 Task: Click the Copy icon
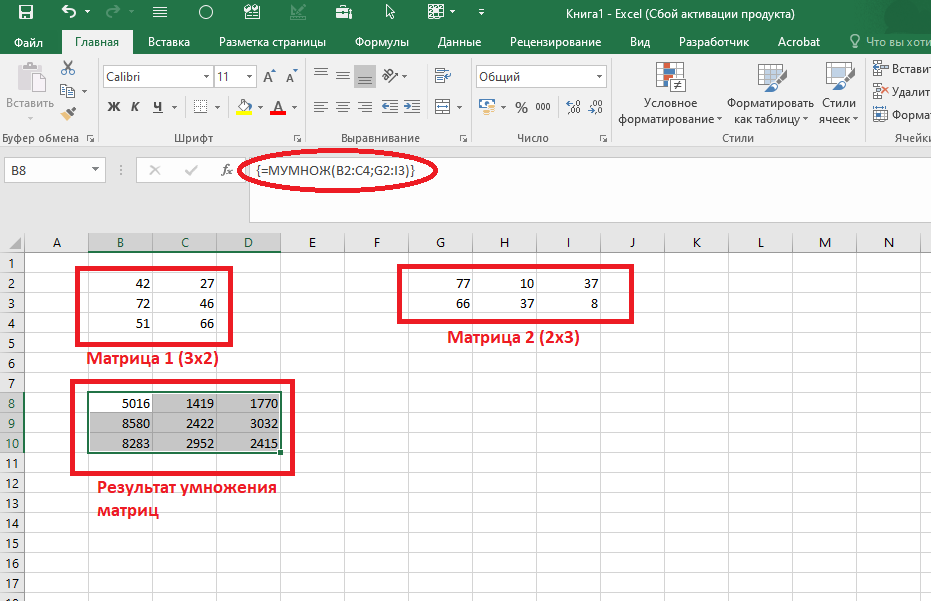[67, 91]
